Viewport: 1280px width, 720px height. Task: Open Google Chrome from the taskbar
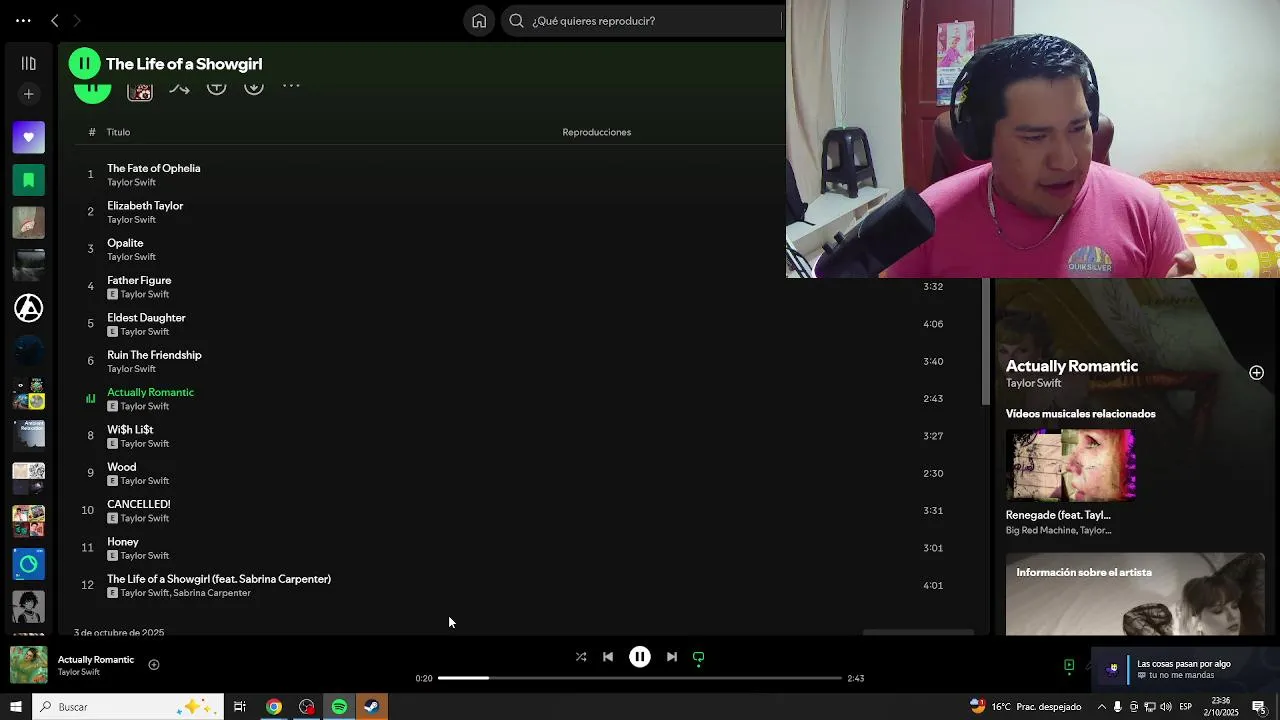tap(273, 707)
